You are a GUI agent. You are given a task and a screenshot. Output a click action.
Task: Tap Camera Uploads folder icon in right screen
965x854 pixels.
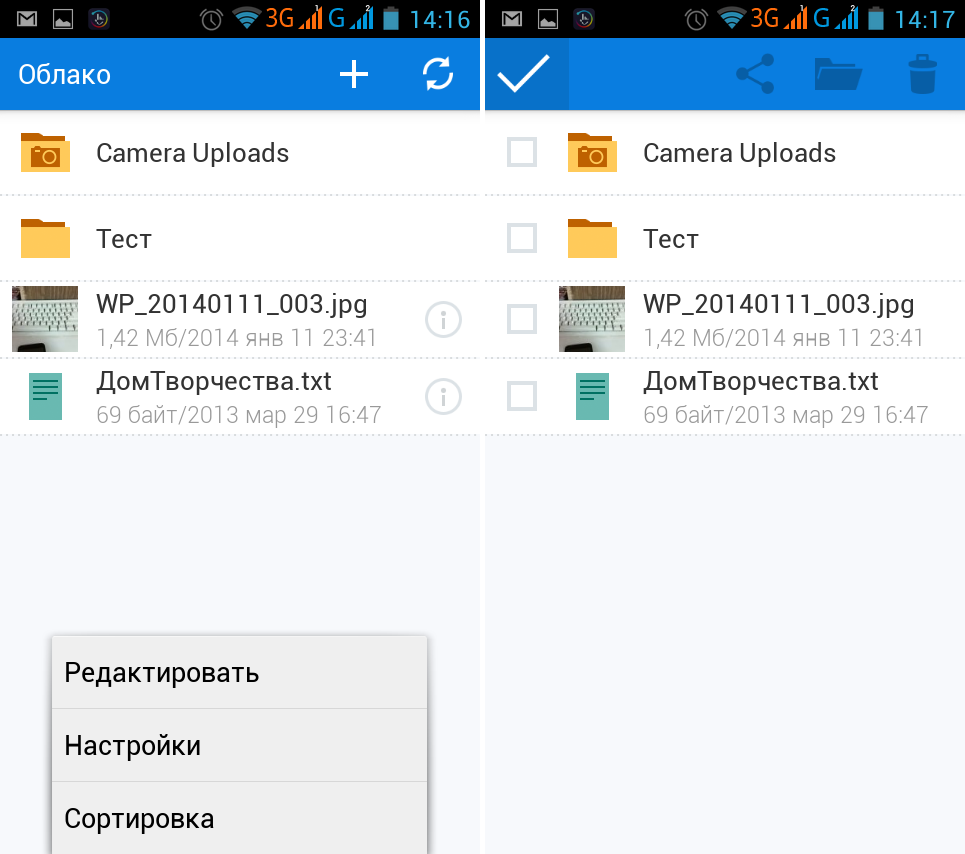pos(592,153)
